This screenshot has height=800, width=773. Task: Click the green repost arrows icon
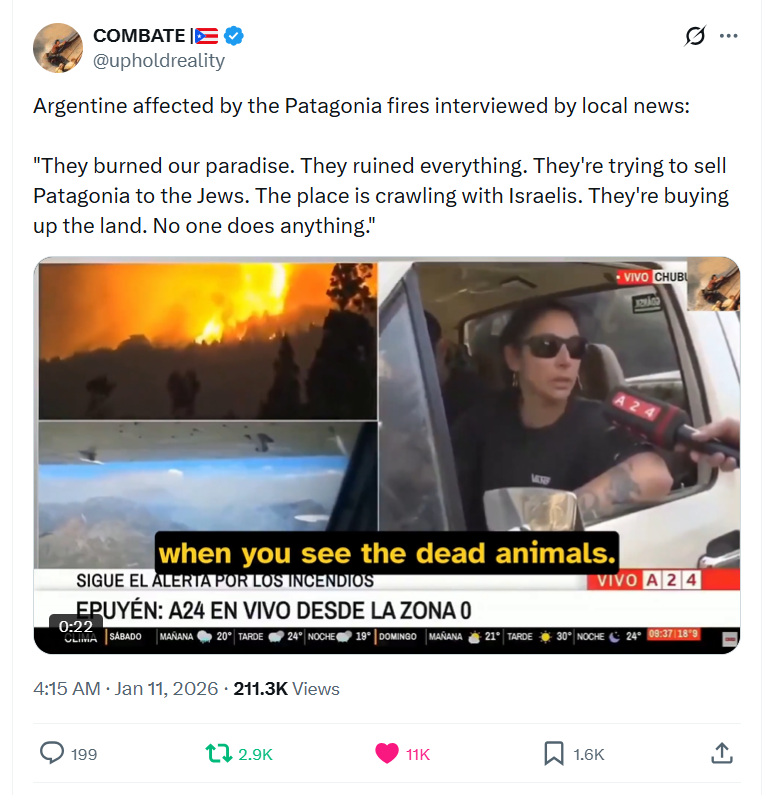[219, 753]
